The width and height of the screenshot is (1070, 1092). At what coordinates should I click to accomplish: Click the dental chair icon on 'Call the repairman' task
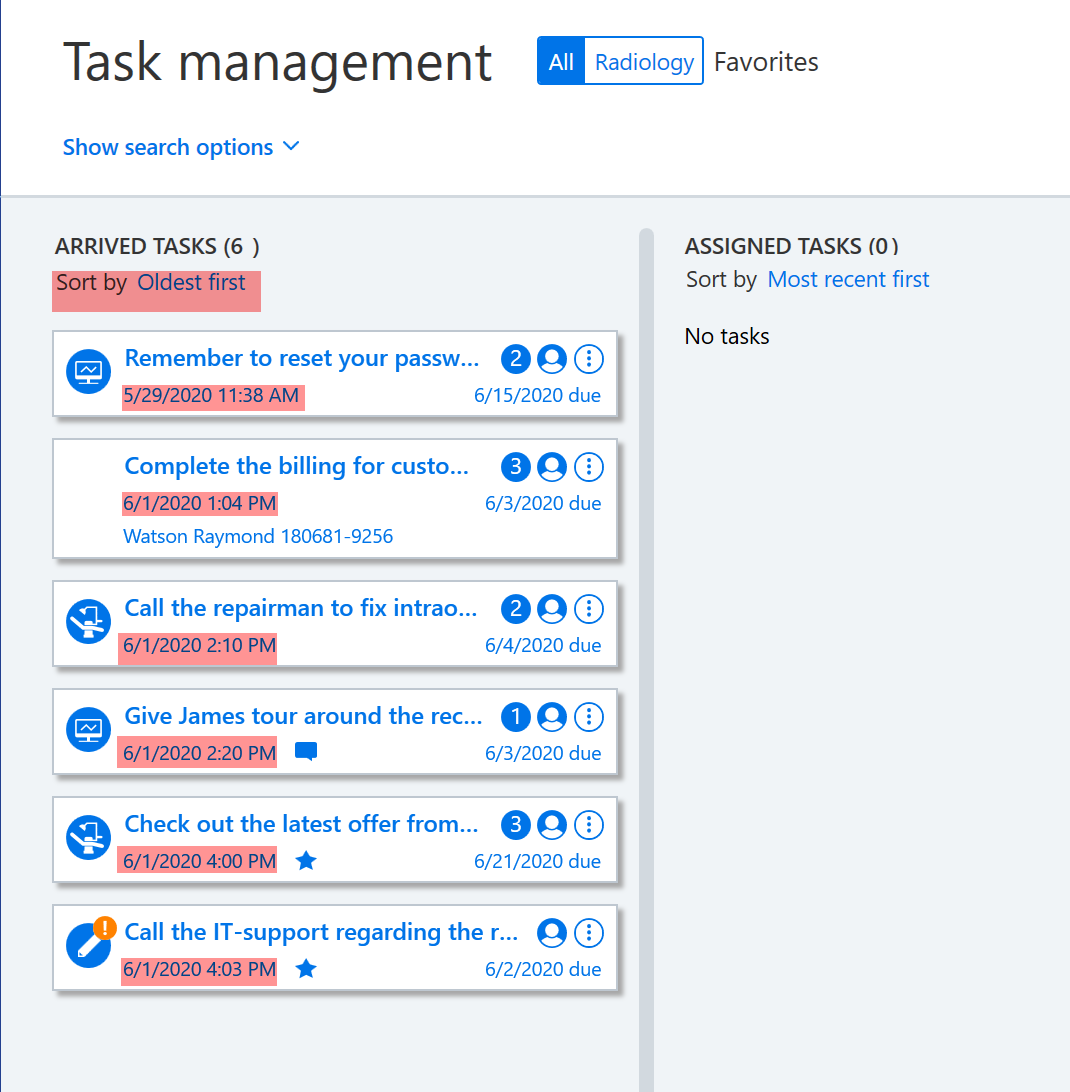[x=88, y=621]
